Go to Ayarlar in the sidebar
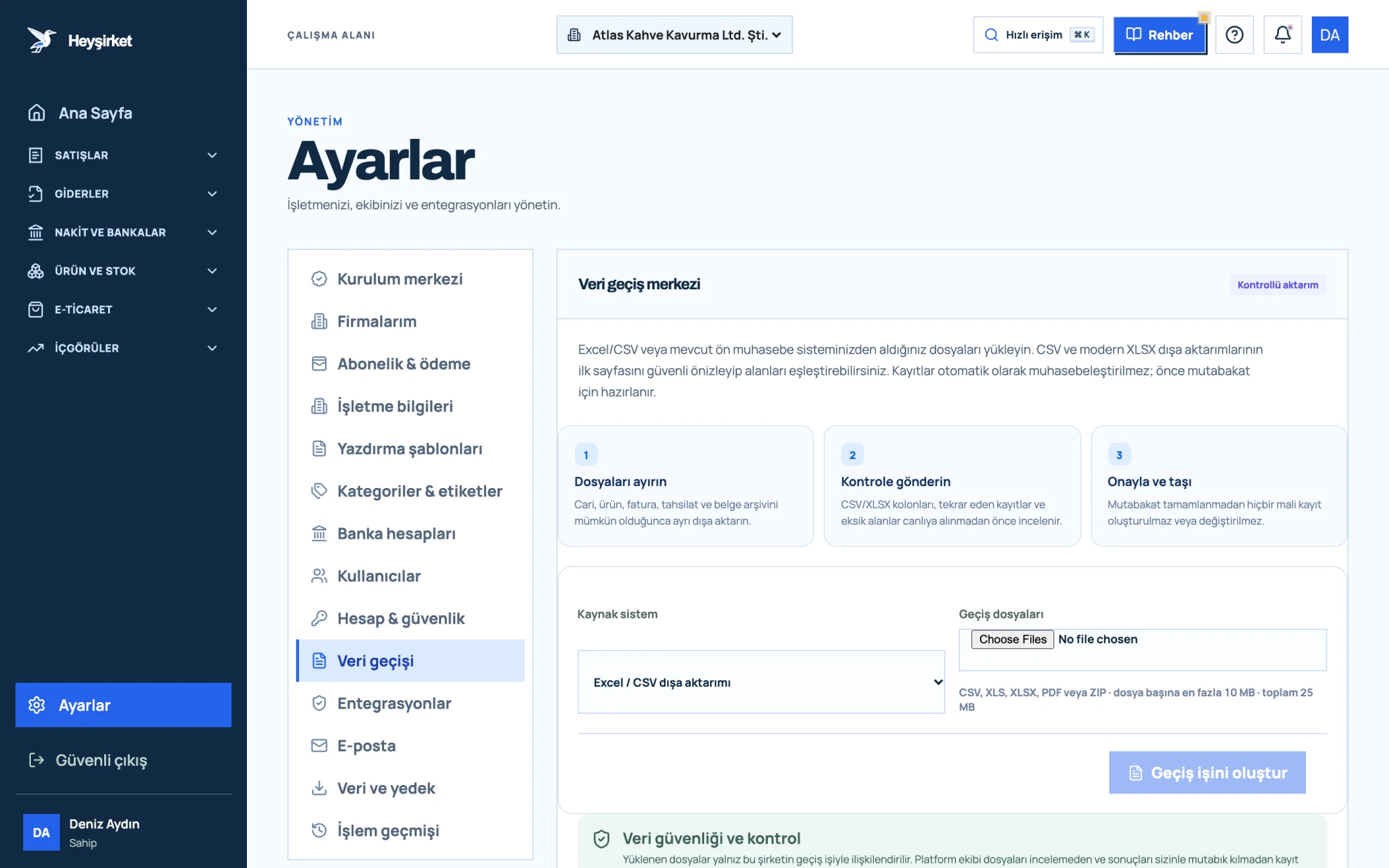 (x=123, y=705)
